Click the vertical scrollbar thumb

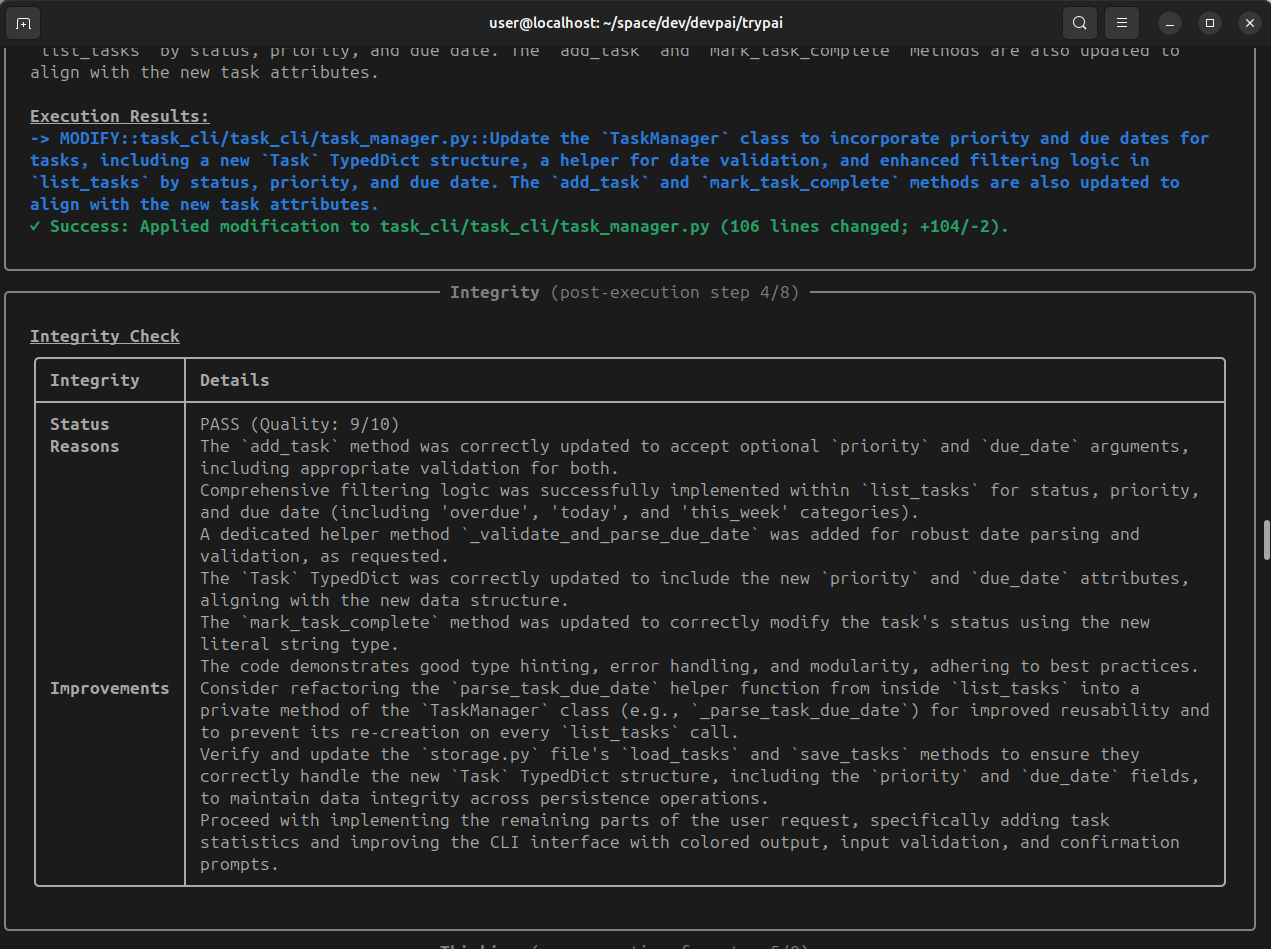tap(1266, 540)
